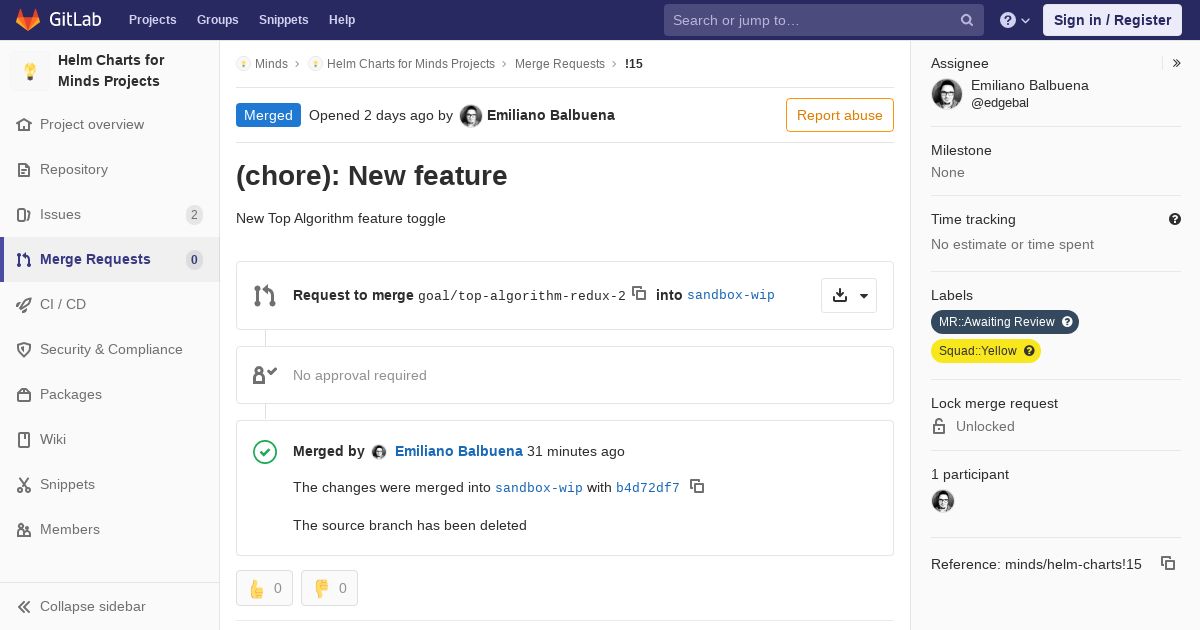1200x630 pixels.
Task: Open Wiki in the sidebar
Action: coord(53,440)
